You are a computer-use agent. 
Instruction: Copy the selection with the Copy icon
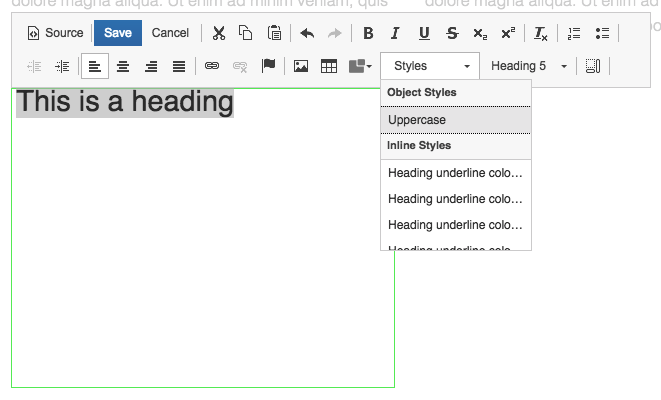tap(245, 33)
